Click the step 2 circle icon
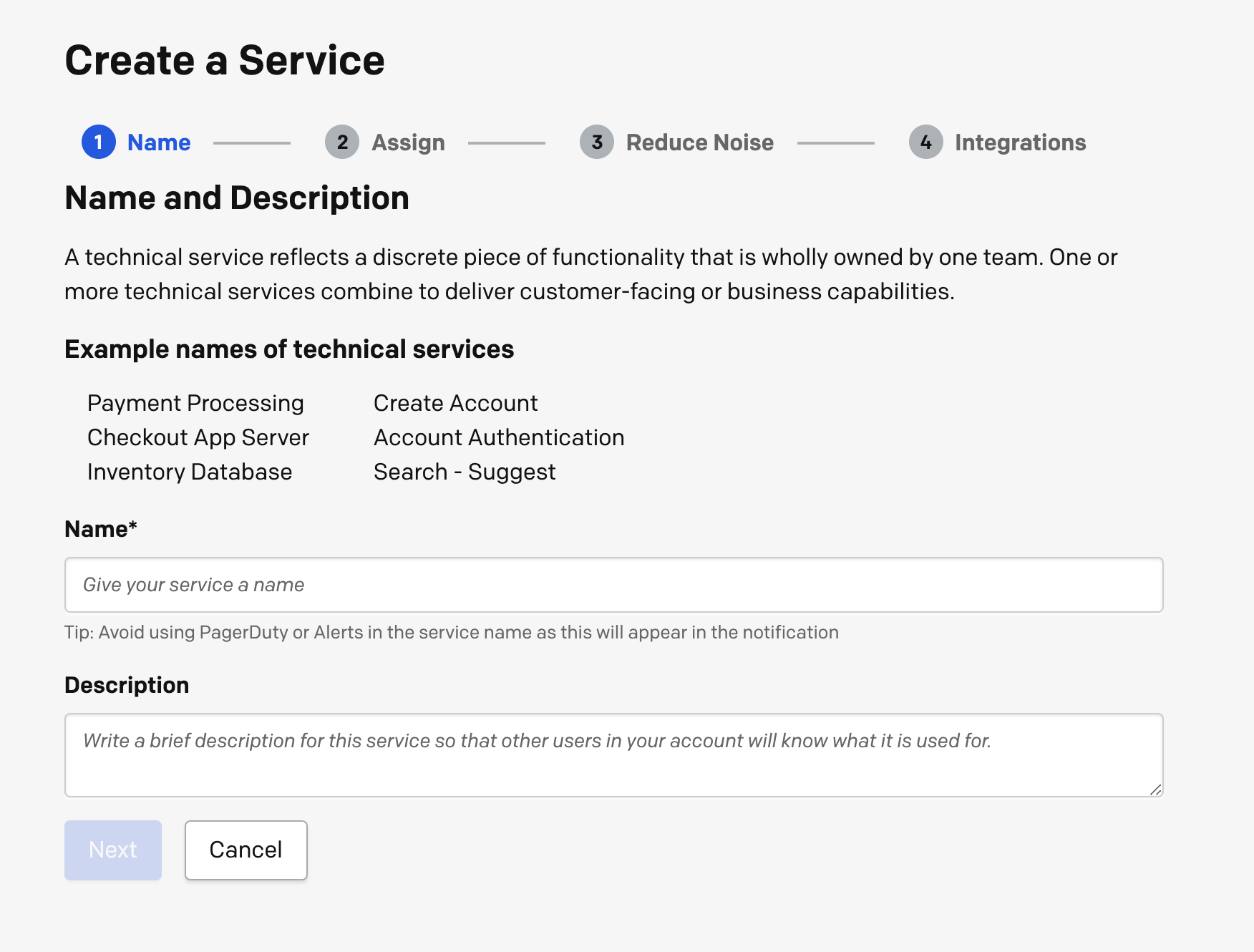The image size is (1254, 952). coord(342,142)
